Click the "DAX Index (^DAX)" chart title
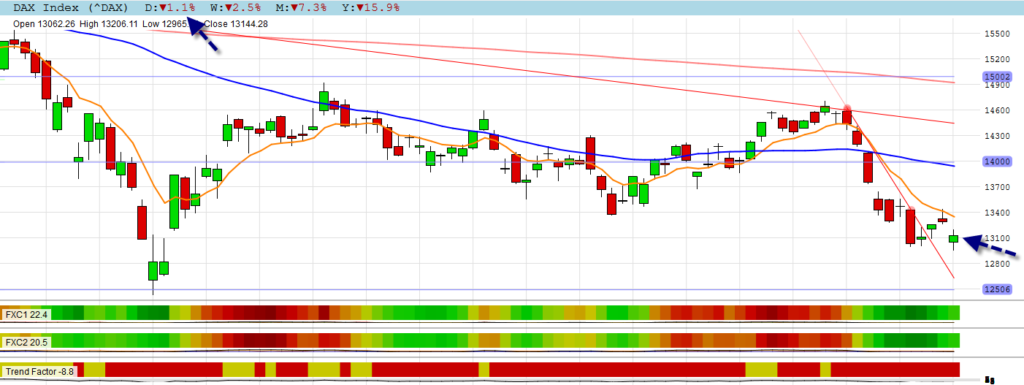 coord(72,8)
